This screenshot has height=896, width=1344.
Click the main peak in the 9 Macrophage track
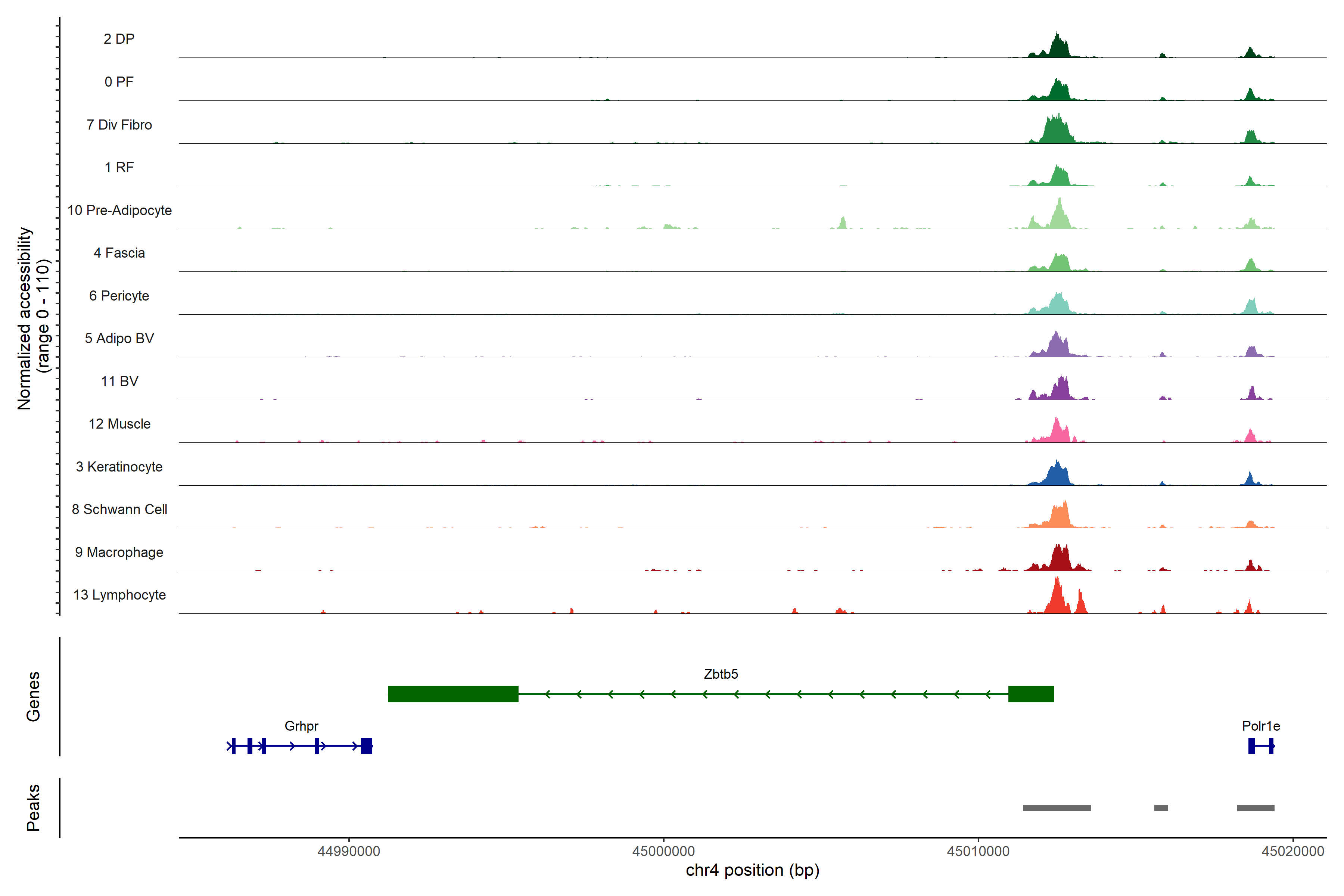(x=1061, y=559)
